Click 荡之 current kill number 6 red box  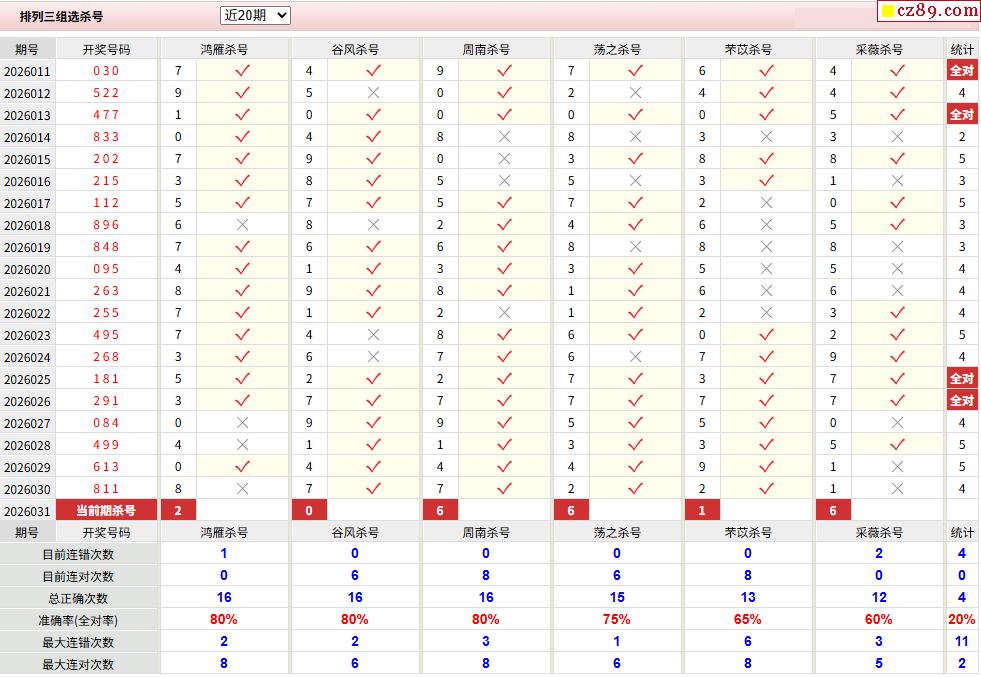coord(571,511)
